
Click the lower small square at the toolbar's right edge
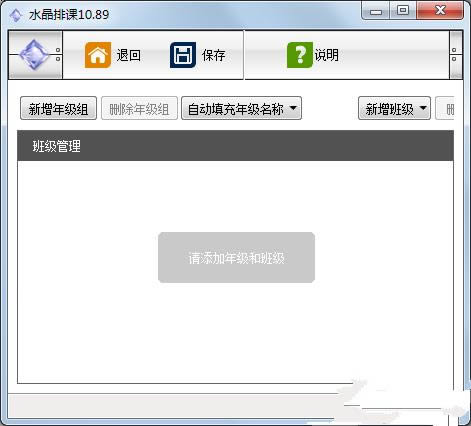(x=454, y=59)
